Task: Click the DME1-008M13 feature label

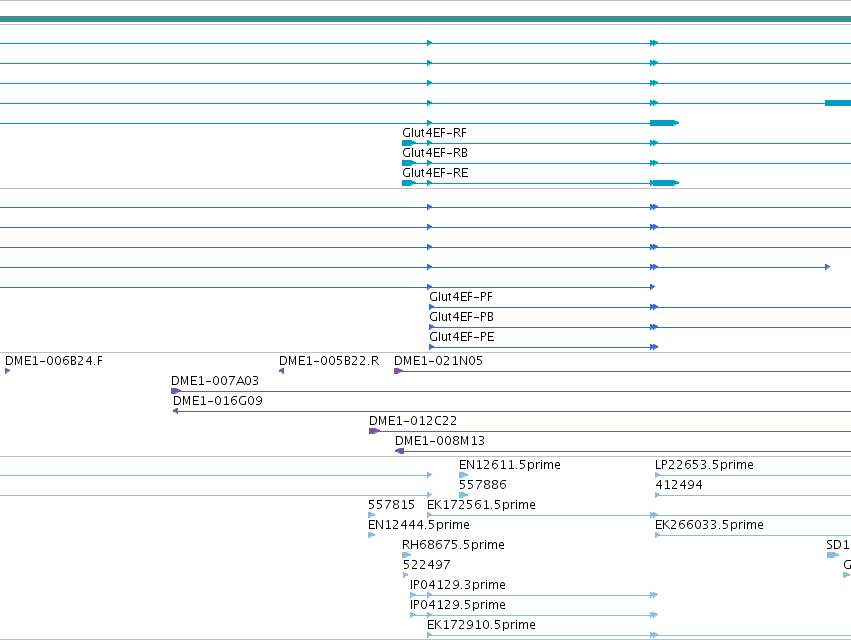Action: pyautogui.click(x=440, y=441)
